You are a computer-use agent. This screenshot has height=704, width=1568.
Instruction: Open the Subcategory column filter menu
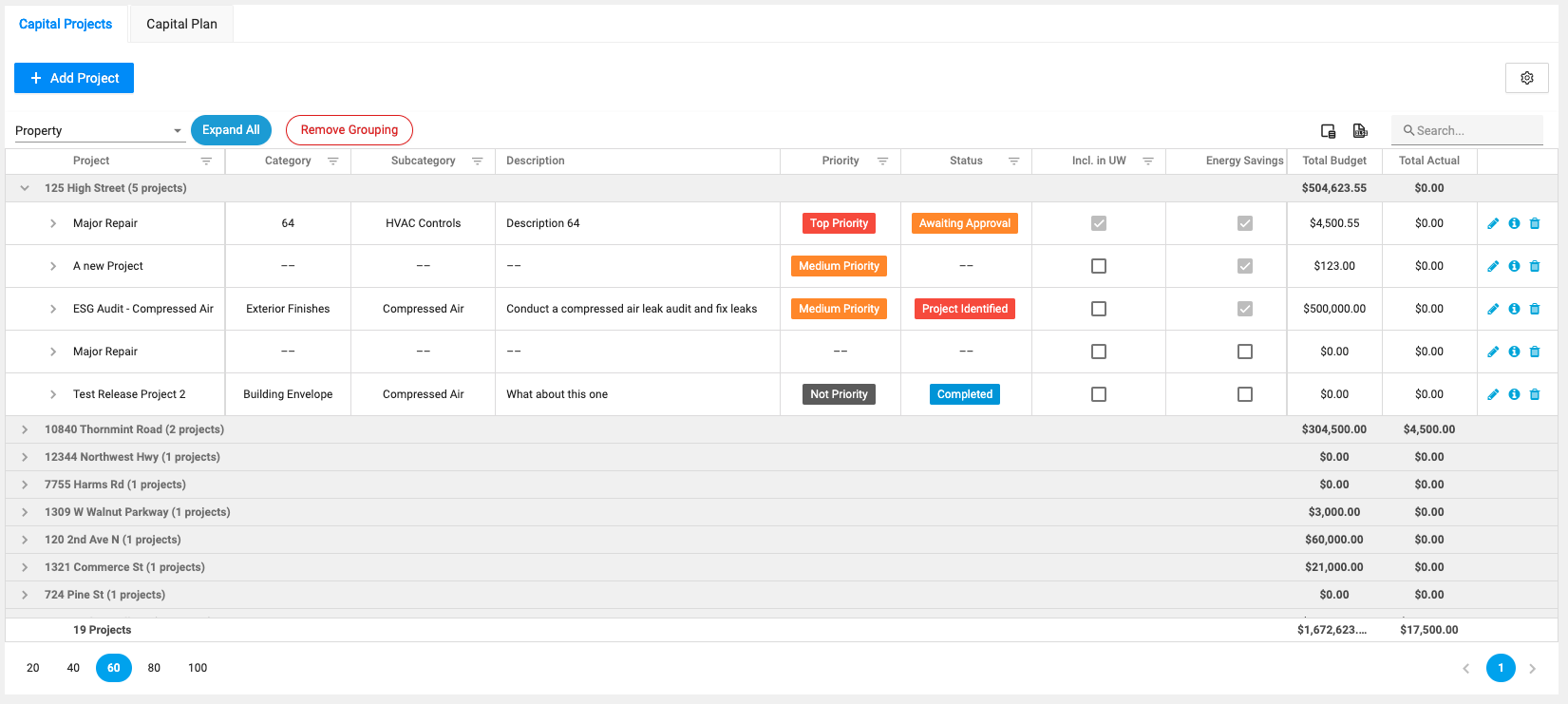point(478,162)
